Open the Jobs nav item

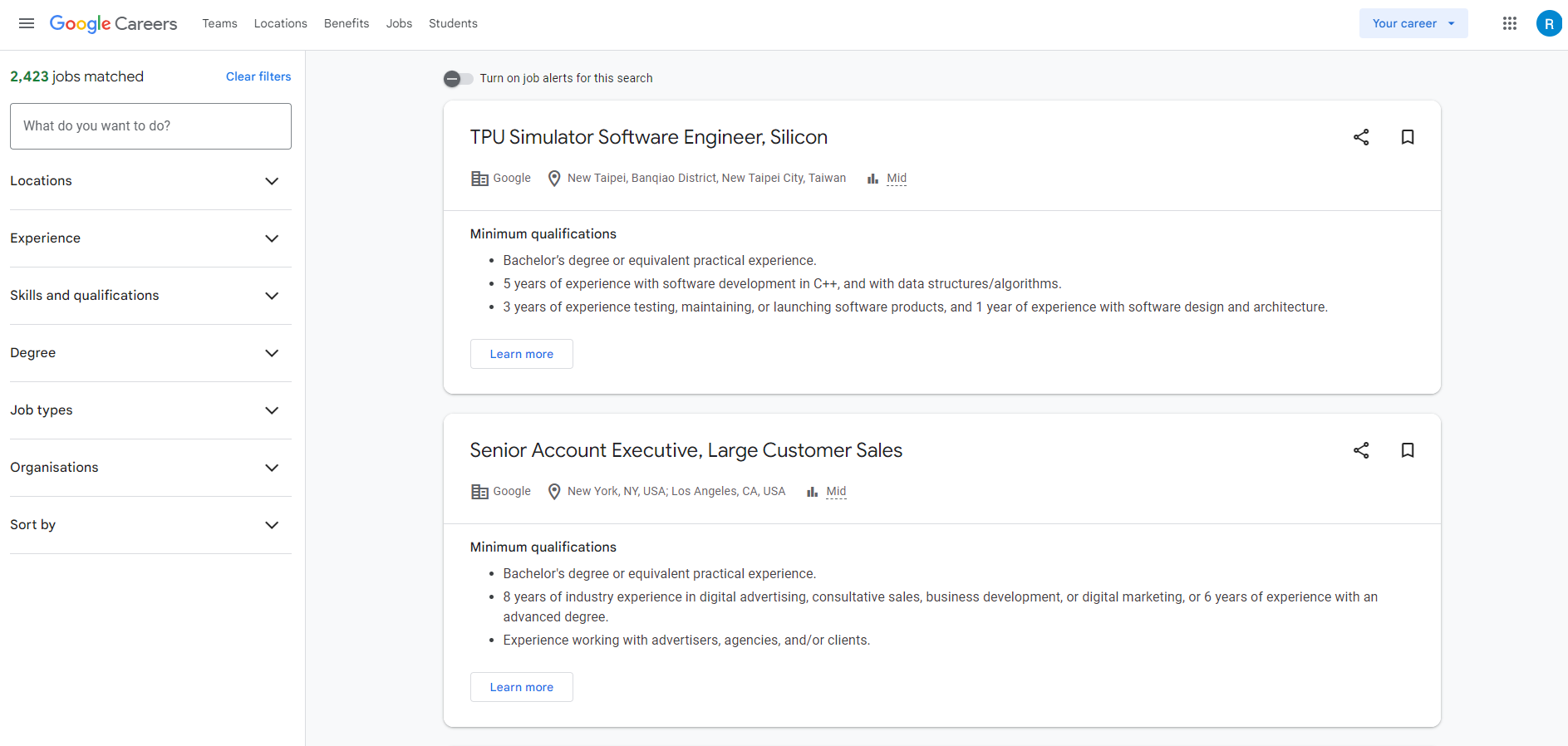coord(399,23)
